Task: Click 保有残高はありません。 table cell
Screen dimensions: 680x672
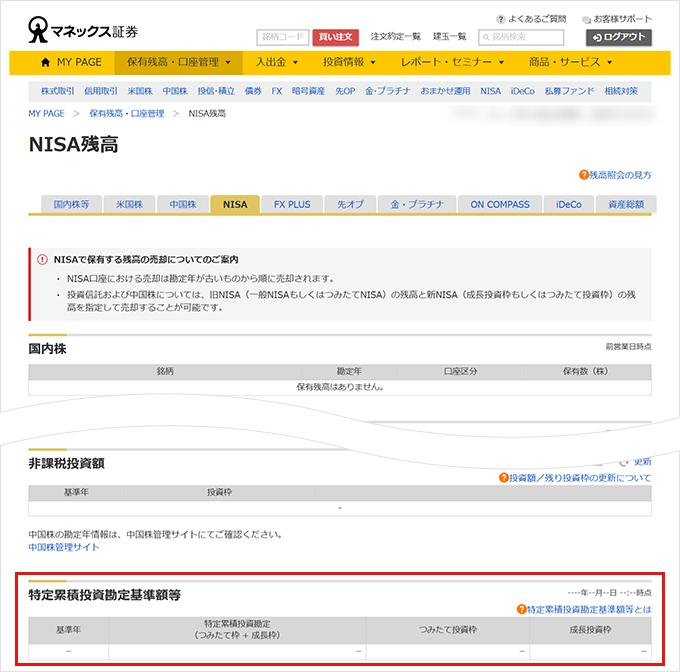Action: [x=340, y=387]
